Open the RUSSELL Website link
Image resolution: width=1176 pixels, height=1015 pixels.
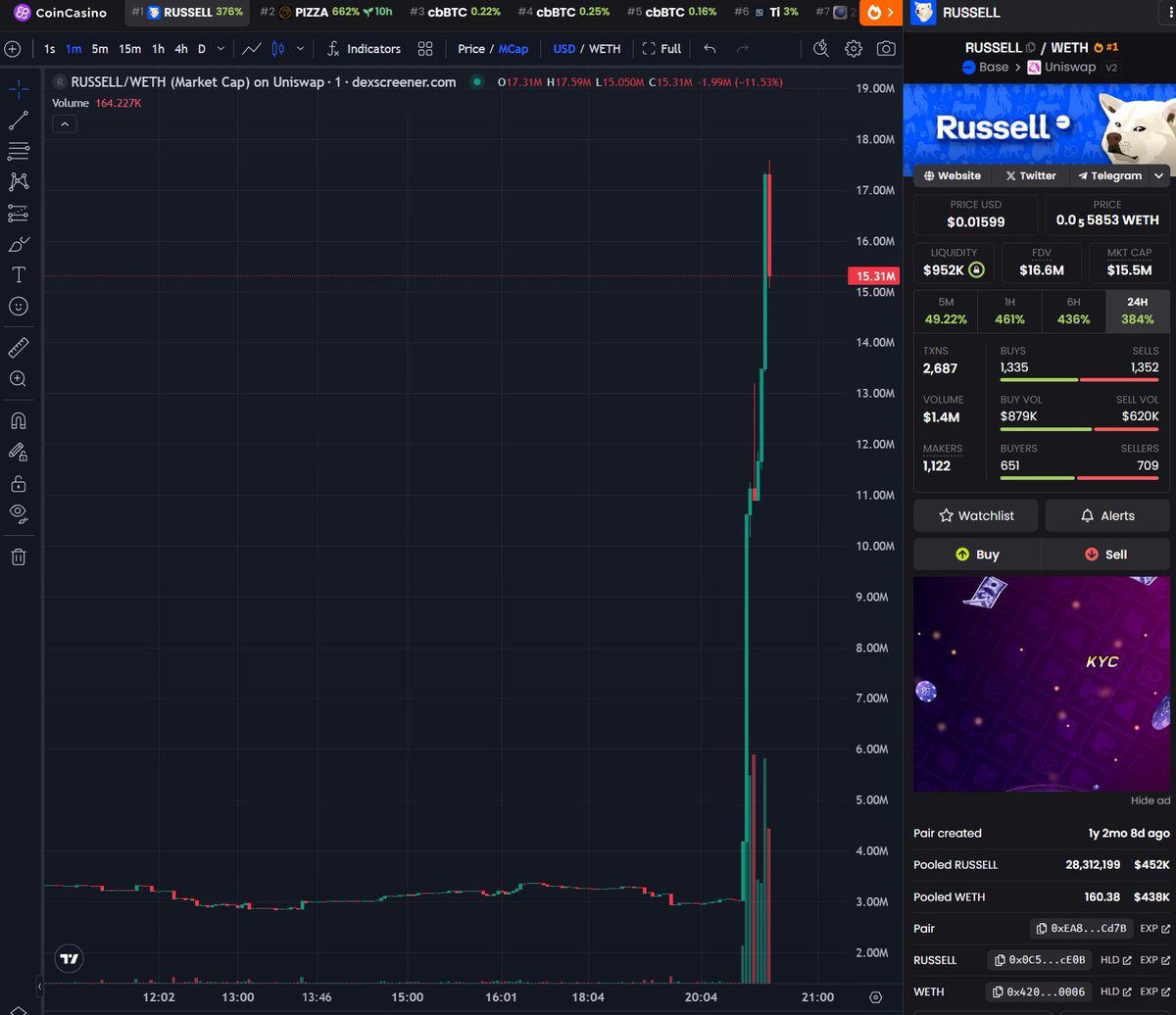(x=952, y=175)
